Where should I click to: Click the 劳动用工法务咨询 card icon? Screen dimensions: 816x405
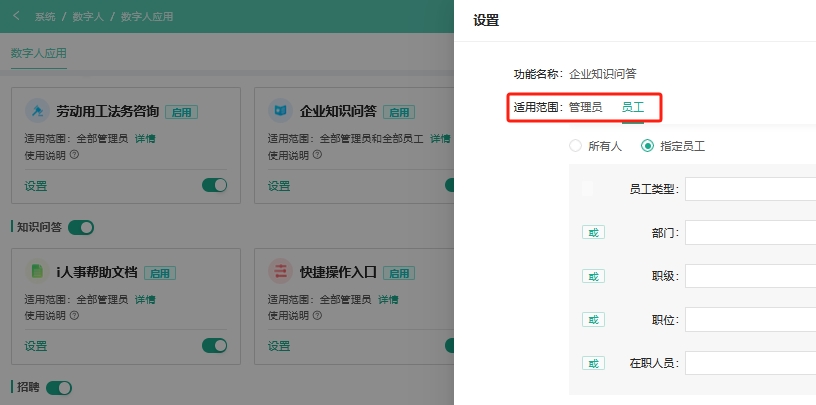36,111
